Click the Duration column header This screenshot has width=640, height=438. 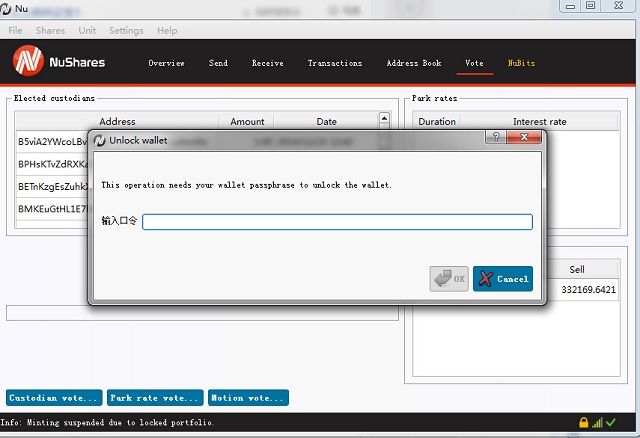pyautogui.click(x=437, y=122)
